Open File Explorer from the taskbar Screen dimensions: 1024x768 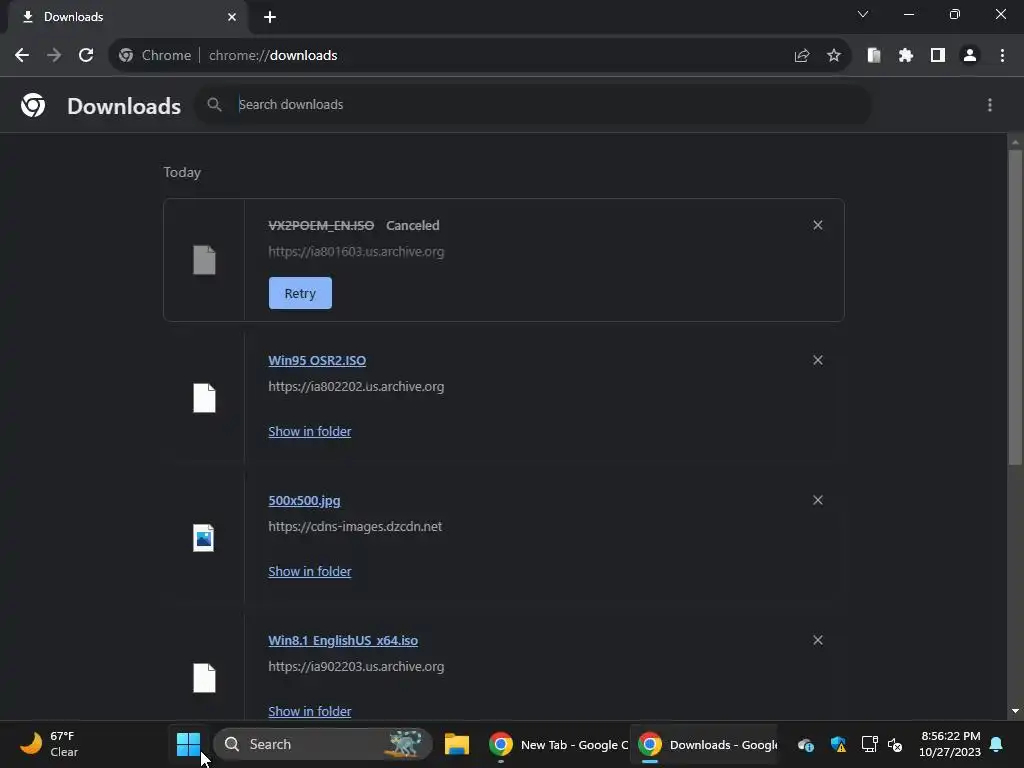[457, 744]
